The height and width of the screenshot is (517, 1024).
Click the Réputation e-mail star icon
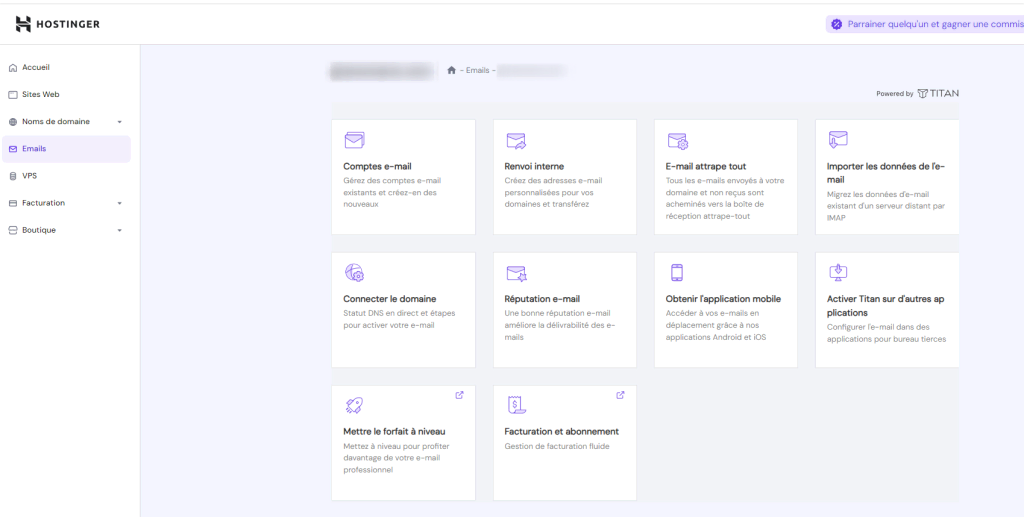516,273
